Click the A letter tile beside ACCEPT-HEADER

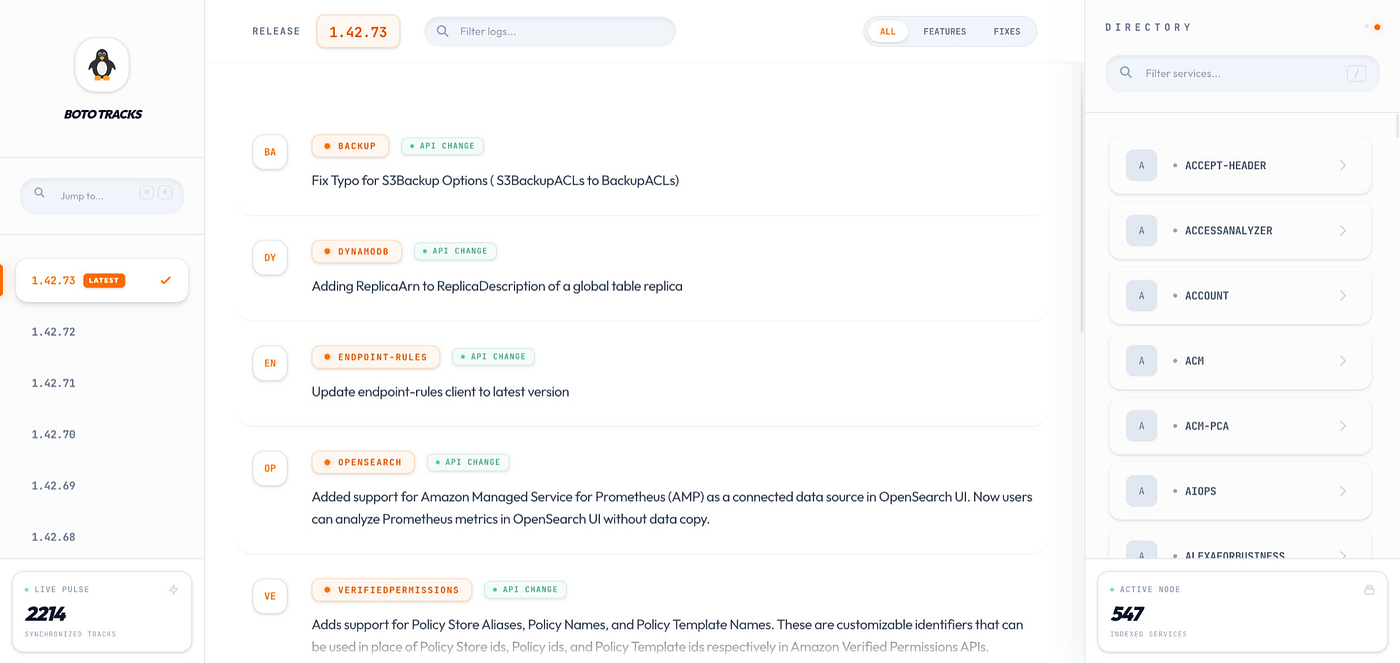pos(1141,166)
